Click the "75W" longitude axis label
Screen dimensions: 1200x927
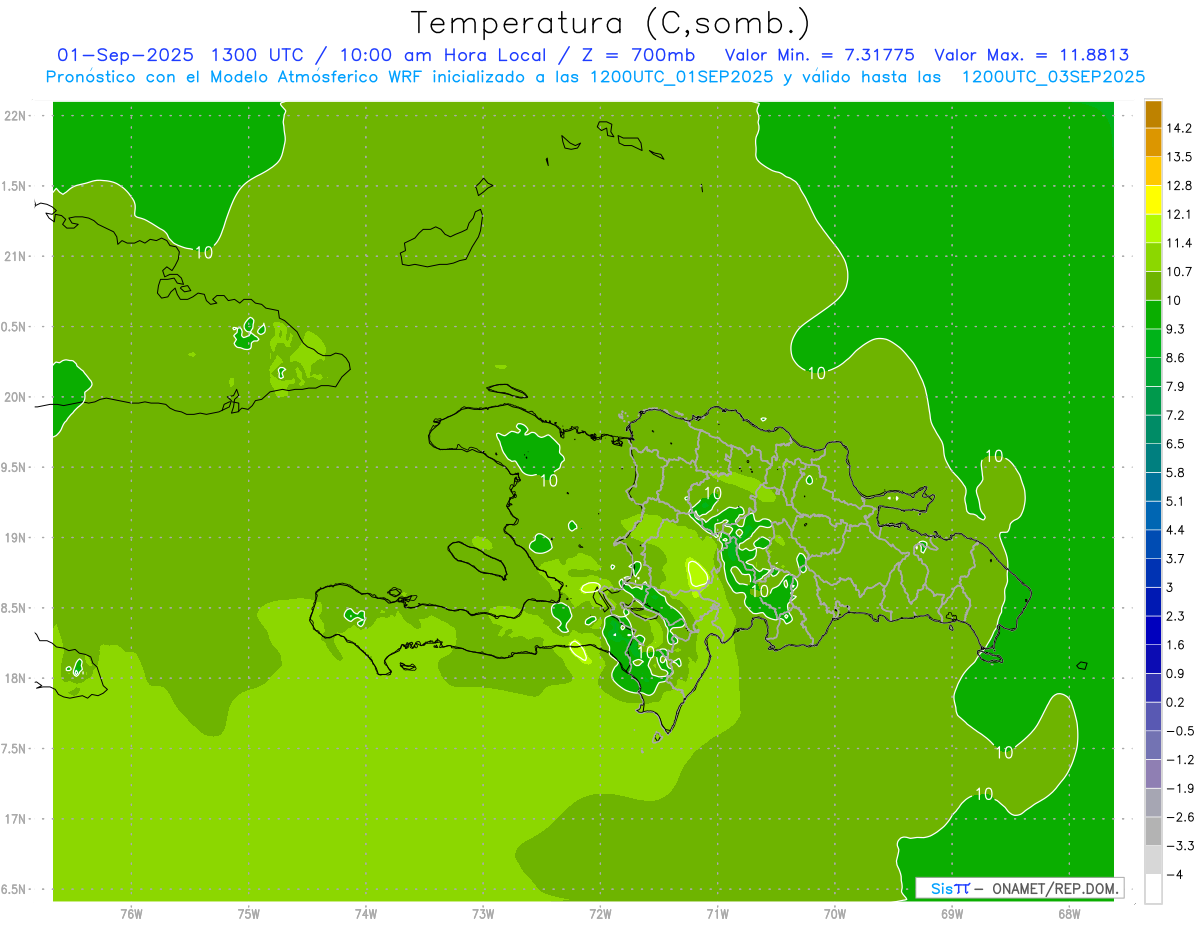[x=249, y=914]
